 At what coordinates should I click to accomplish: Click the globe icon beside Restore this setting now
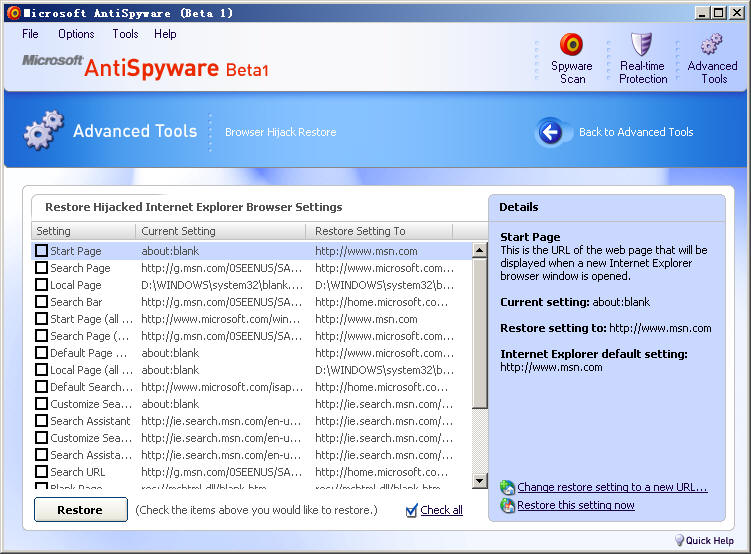tap(507, 505)
